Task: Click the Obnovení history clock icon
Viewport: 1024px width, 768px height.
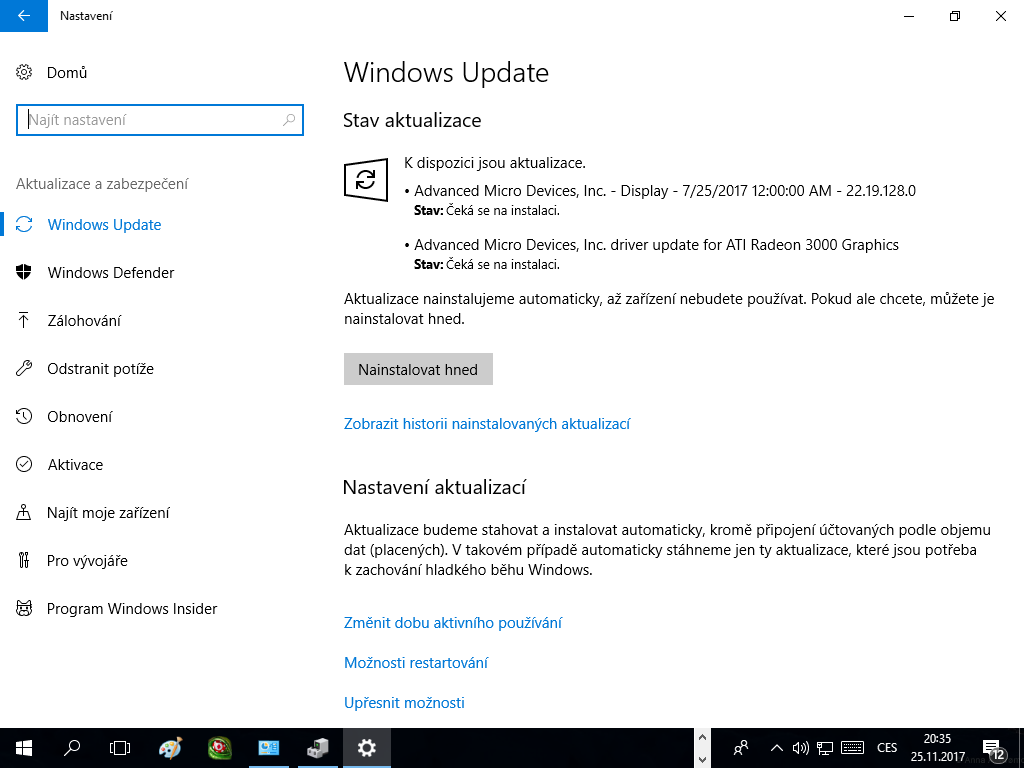Action: (24, 417)
